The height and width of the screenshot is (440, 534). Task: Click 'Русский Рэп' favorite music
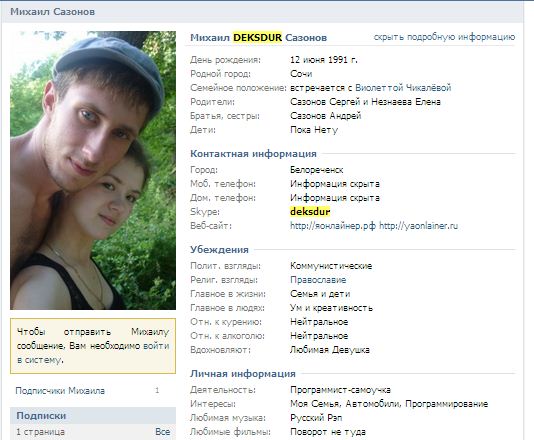click(x=316, y=418)
